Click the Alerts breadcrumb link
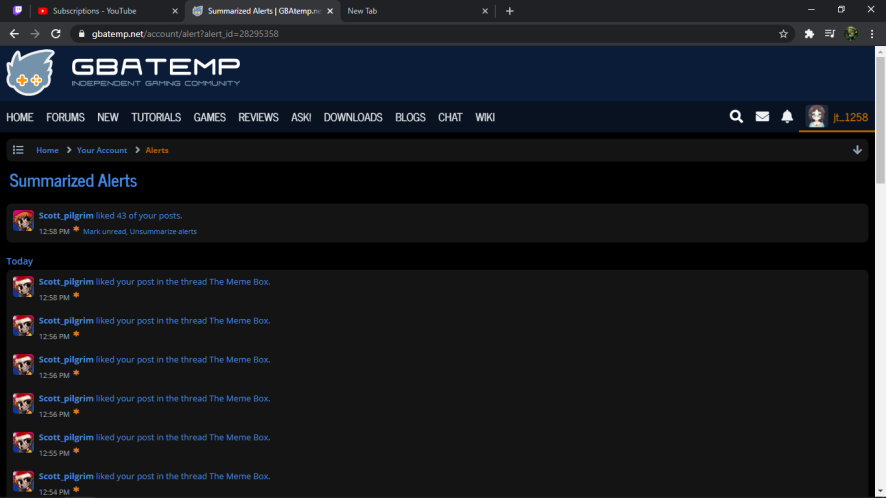Viewport: 886px width, 498px height. click(157, 150)
